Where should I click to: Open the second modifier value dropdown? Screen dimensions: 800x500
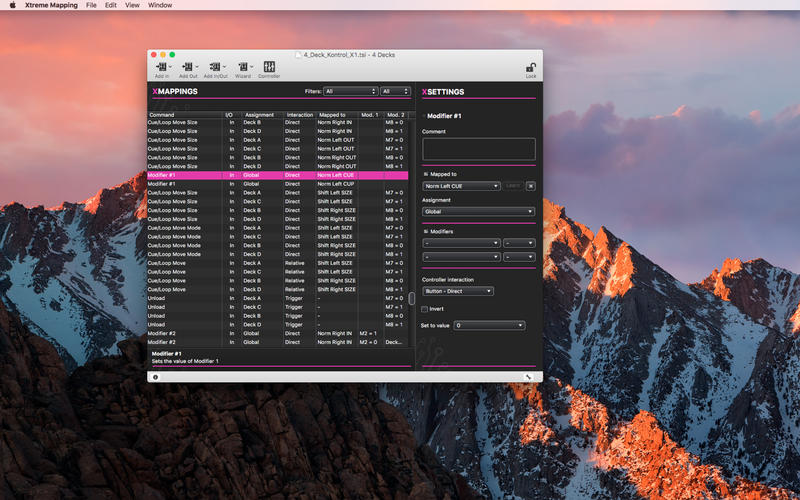click(x=519, y=257)
